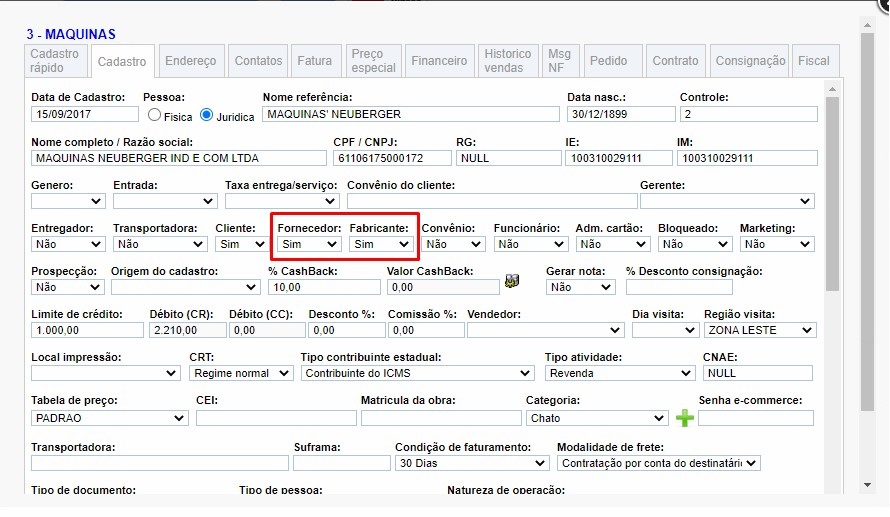Open the Tipo contribuinte estadual dropdown
Screen dimensions: 890x517
coord(417,373)
